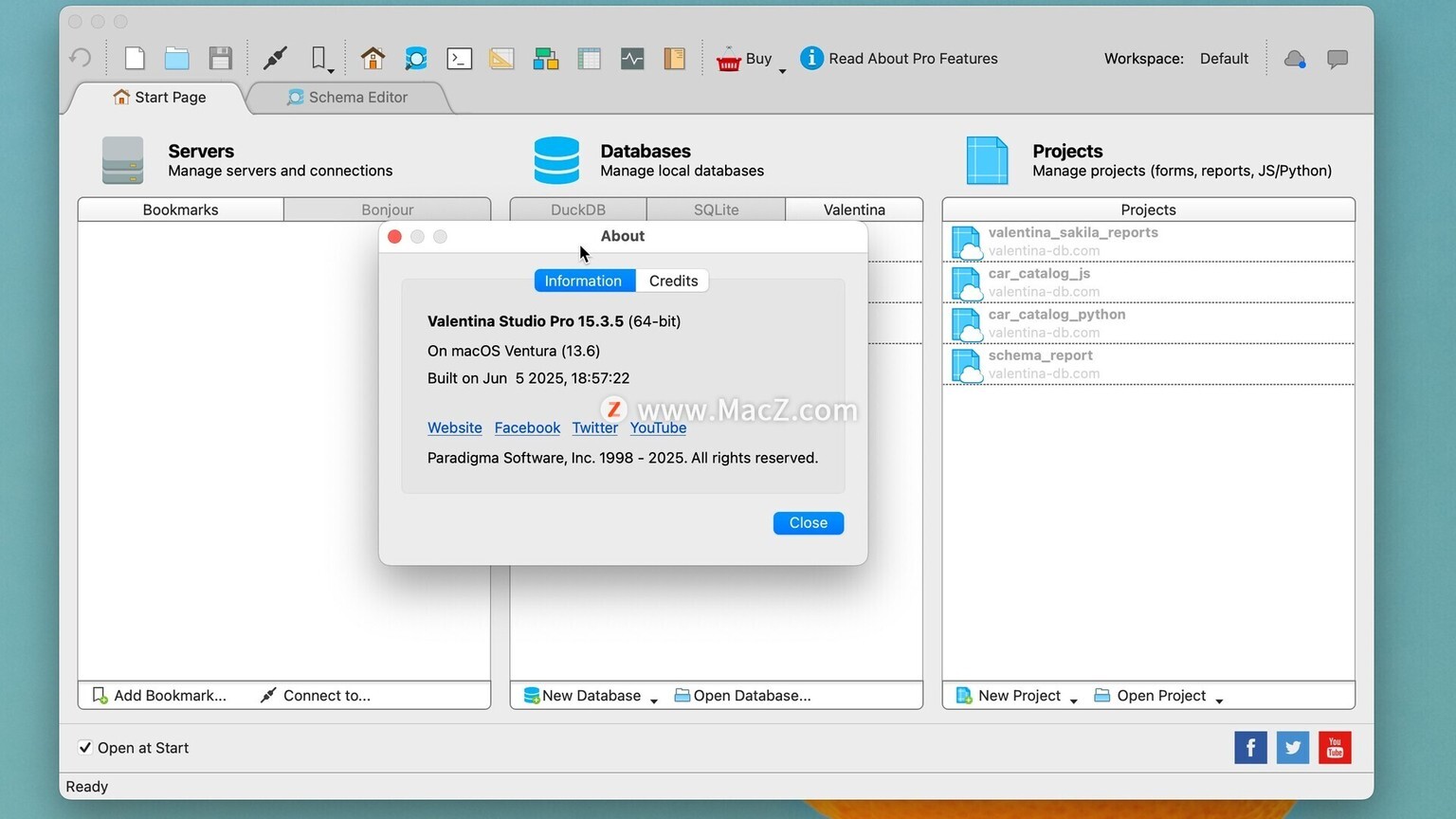Create a new blank document icon
Viewport: 1456px width, 819px height.
tap(135, 58)
